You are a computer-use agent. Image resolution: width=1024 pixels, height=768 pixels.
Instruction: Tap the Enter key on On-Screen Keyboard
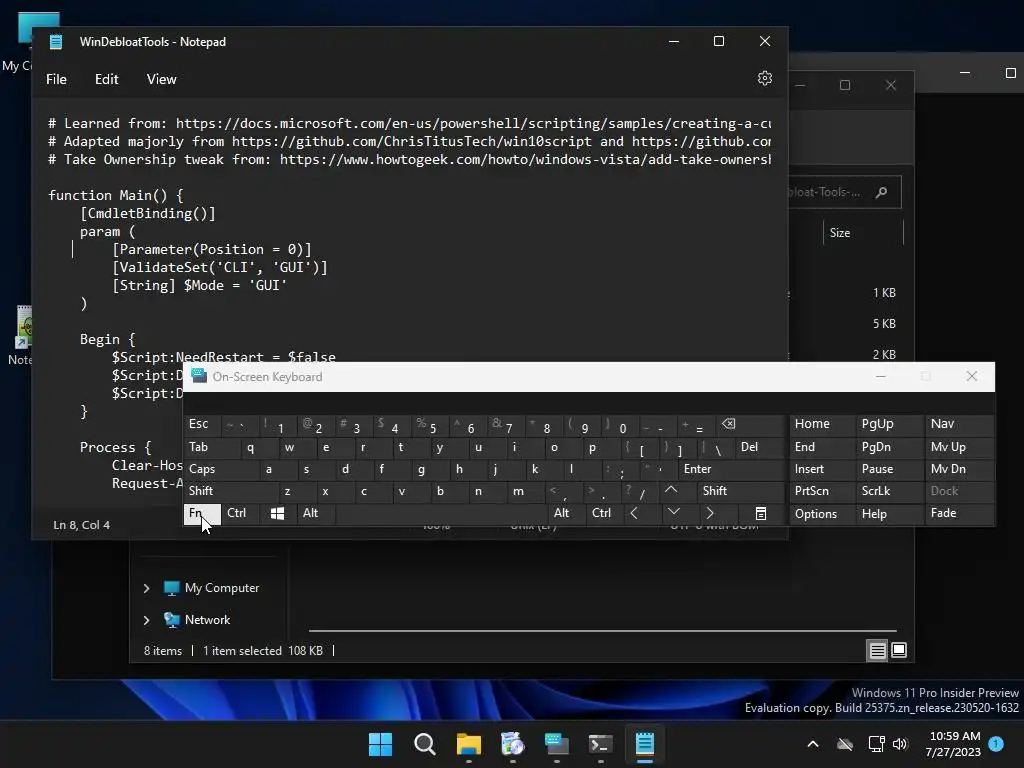tap(731, 469)
